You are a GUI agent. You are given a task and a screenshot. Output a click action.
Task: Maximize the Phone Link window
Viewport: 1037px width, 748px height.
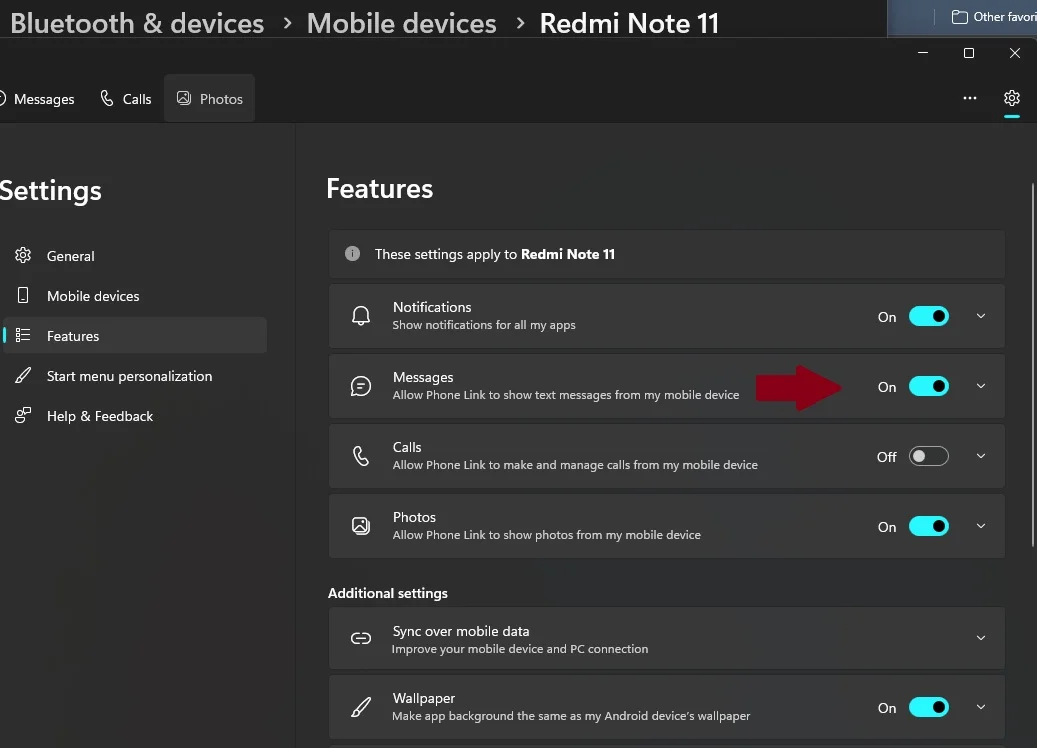(x=968, y=53)
